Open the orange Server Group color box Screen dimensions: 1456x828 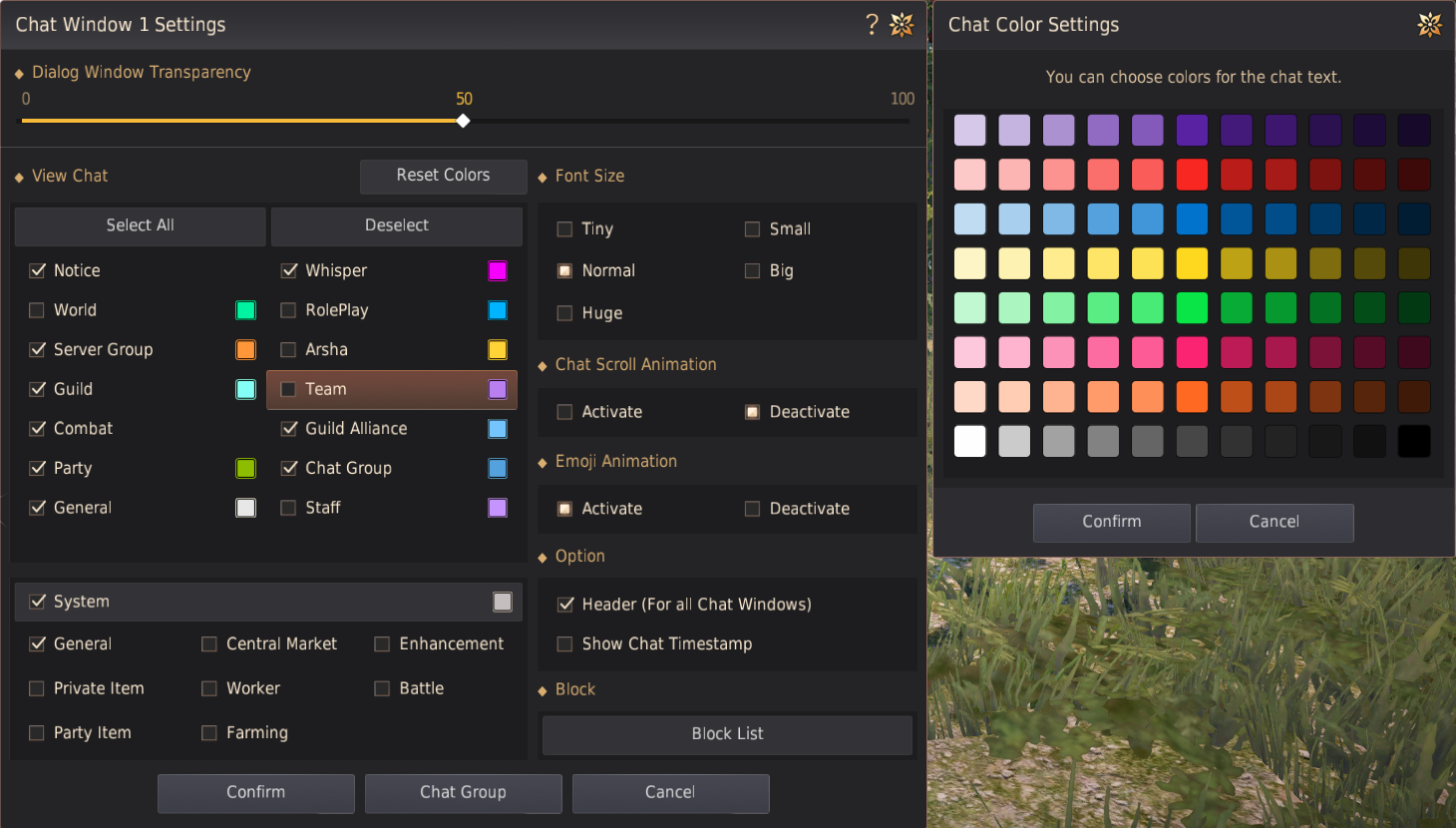click(245, 349)
